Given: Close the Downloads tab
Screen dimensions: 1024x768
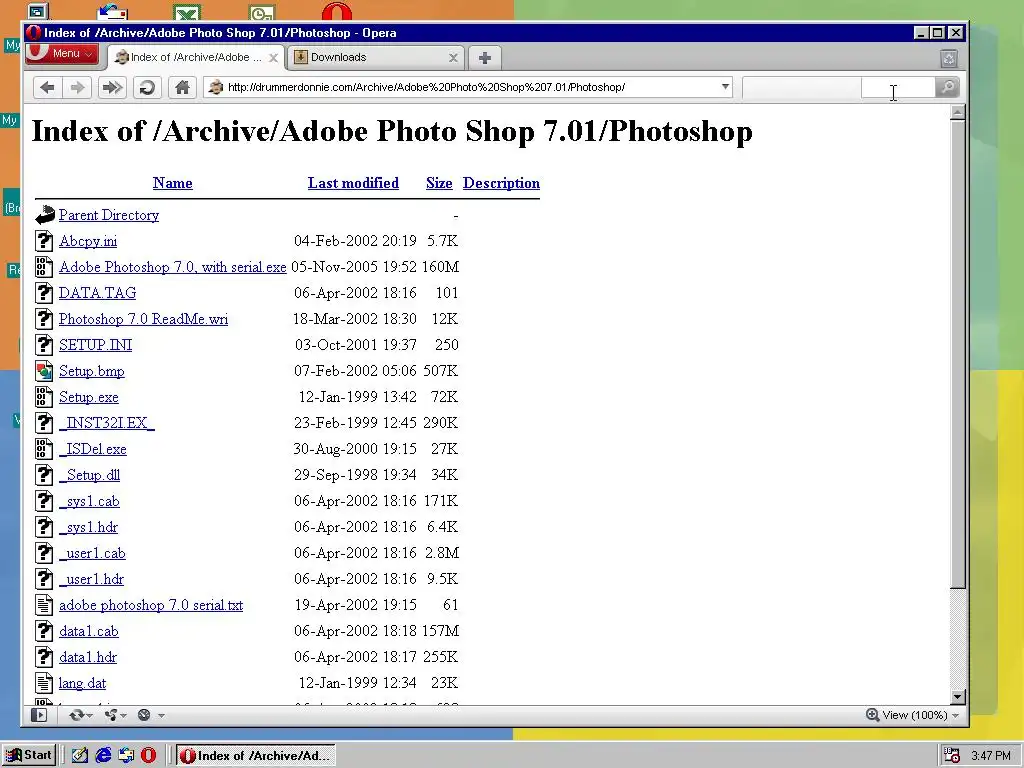Looking at the screenshot, I should pos(453,58).
